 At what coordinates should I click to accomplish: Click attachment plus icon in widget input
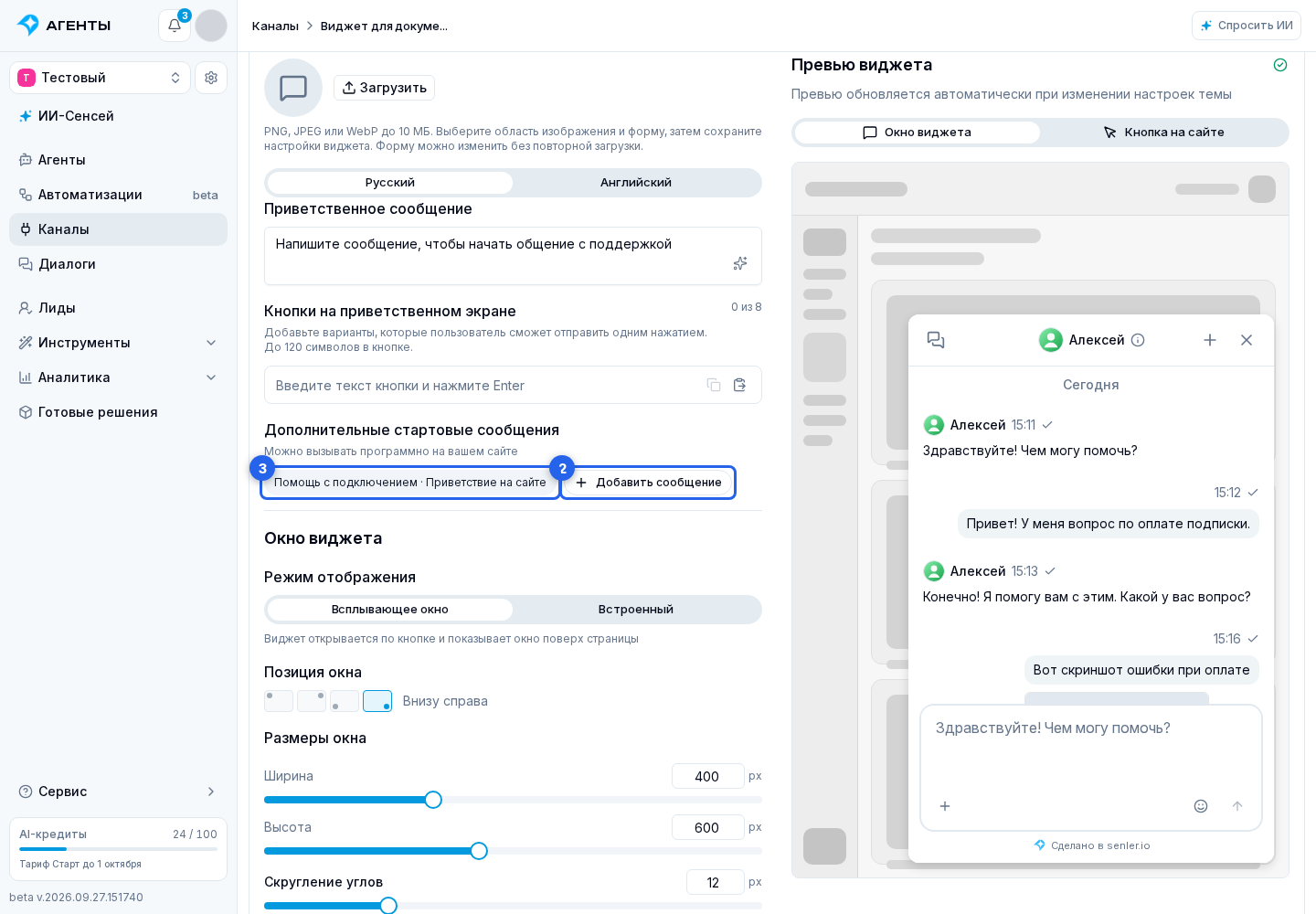pyautogui.click(x=945, y=806)
